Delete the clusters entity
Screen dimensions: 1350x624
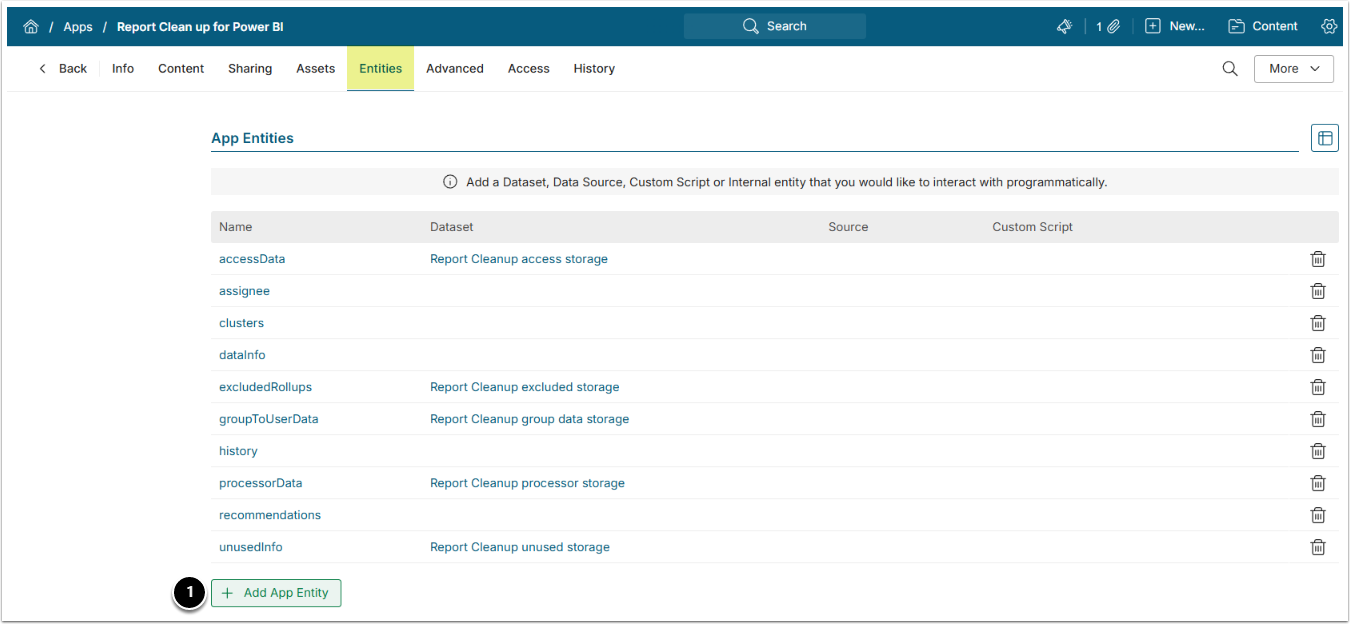point(1318,323)
